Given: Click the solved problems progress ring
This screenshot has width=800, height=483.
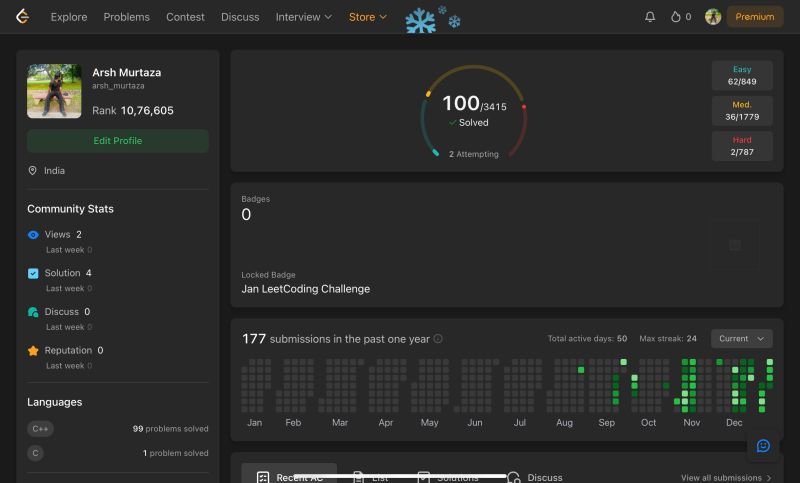Looking at the screenshot, I should tap(473, 111).
